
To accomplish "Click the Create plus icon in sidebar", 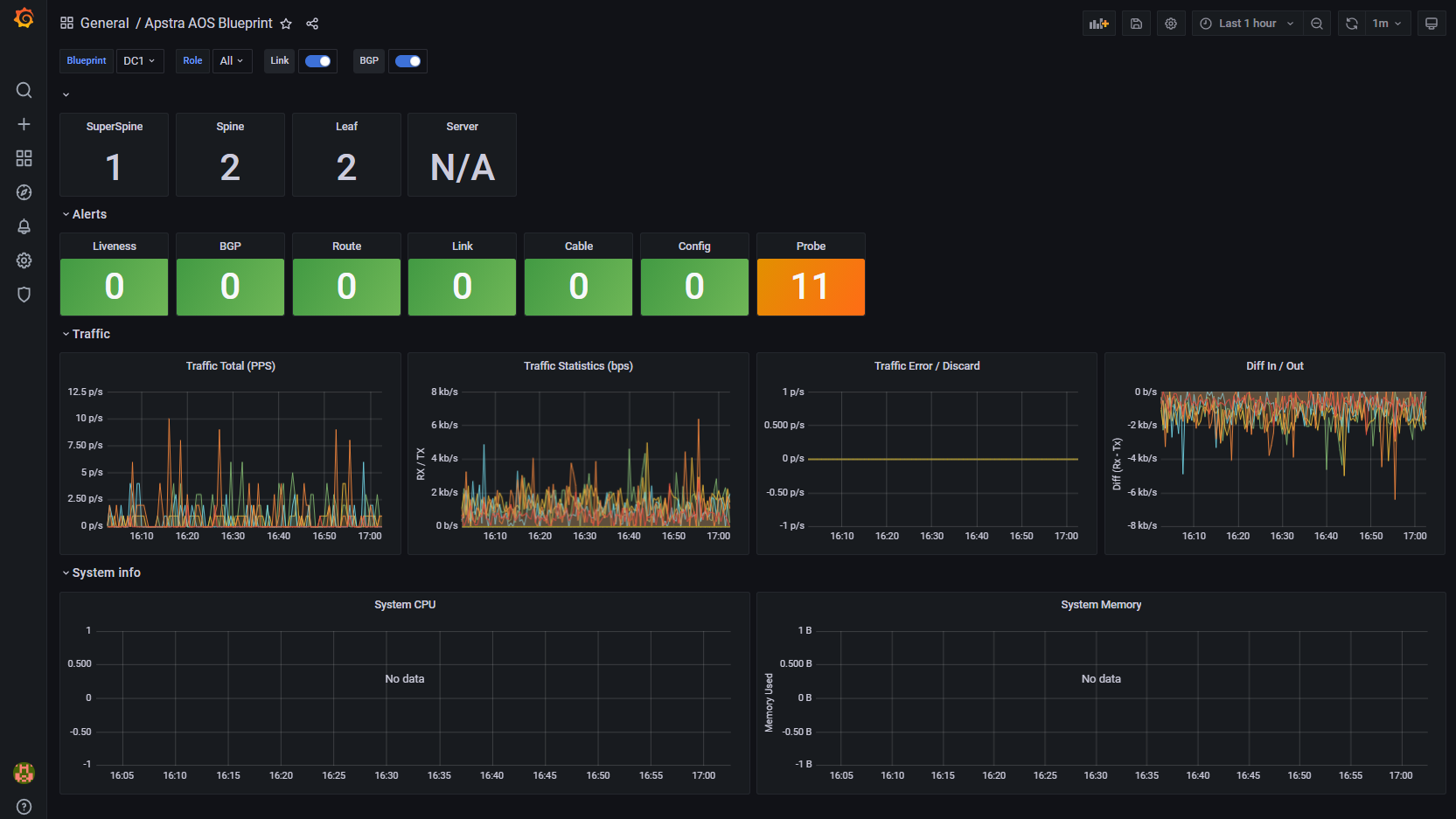I will pos(24,124).
